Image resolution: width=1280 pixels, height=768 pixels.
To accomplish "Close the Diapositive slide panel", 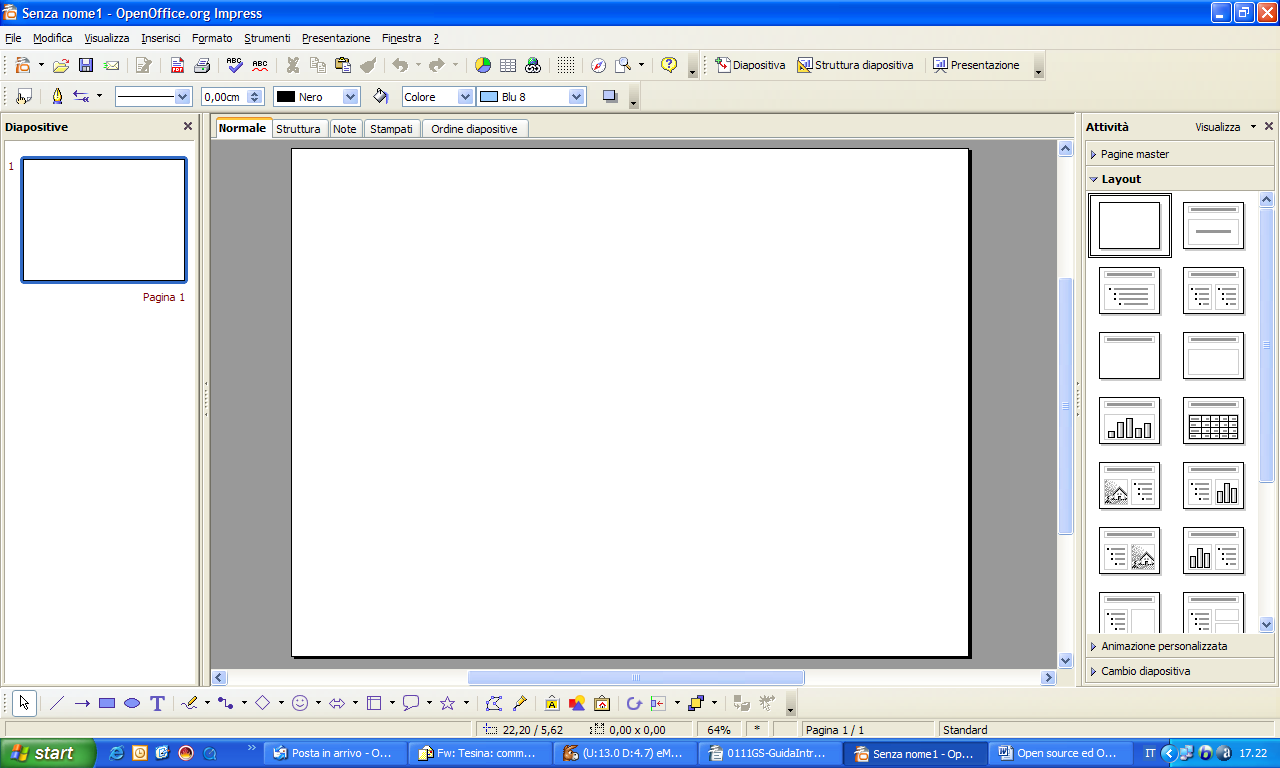I will tap(187, 127).
